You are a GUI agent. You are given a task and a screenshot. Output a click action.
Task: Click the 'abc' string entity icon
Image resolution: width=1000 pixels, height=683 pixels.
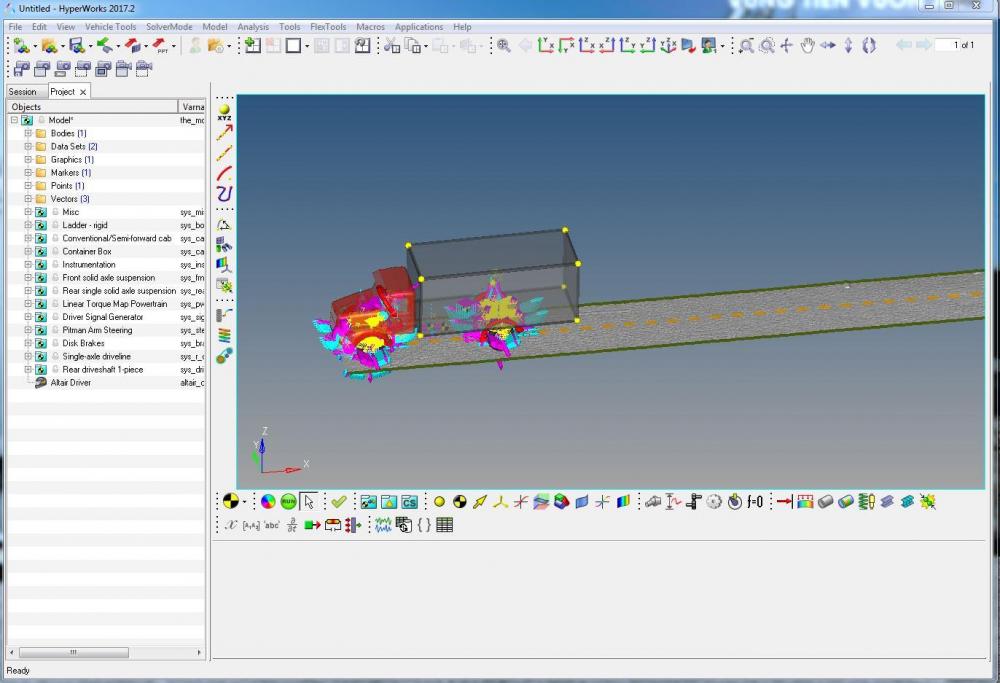click(272, 525)
